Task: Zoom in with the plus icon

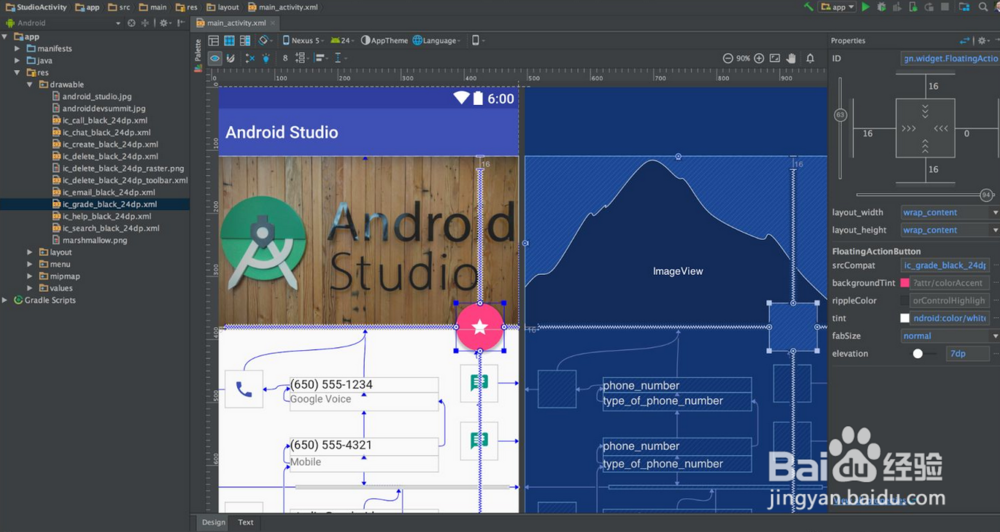Action: click(x=759, y=58)
